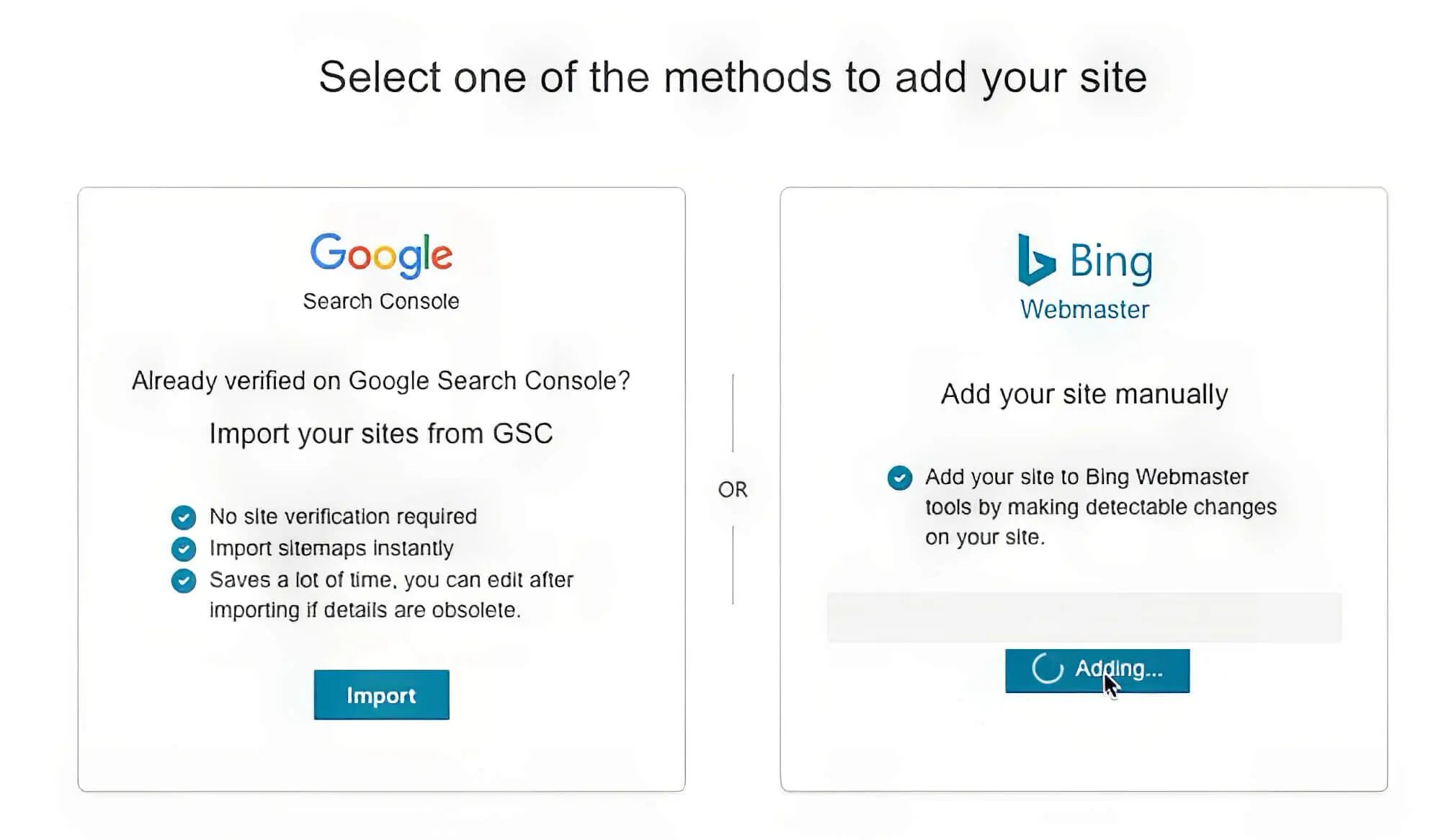Click No site verification required text
Screen dimensions: 1441x840
point(343,517)
